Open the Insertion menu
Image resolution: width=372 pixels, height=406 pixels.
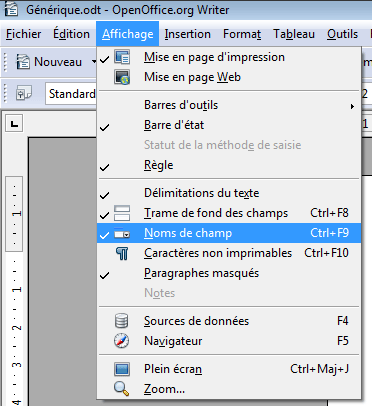(187, 34)
